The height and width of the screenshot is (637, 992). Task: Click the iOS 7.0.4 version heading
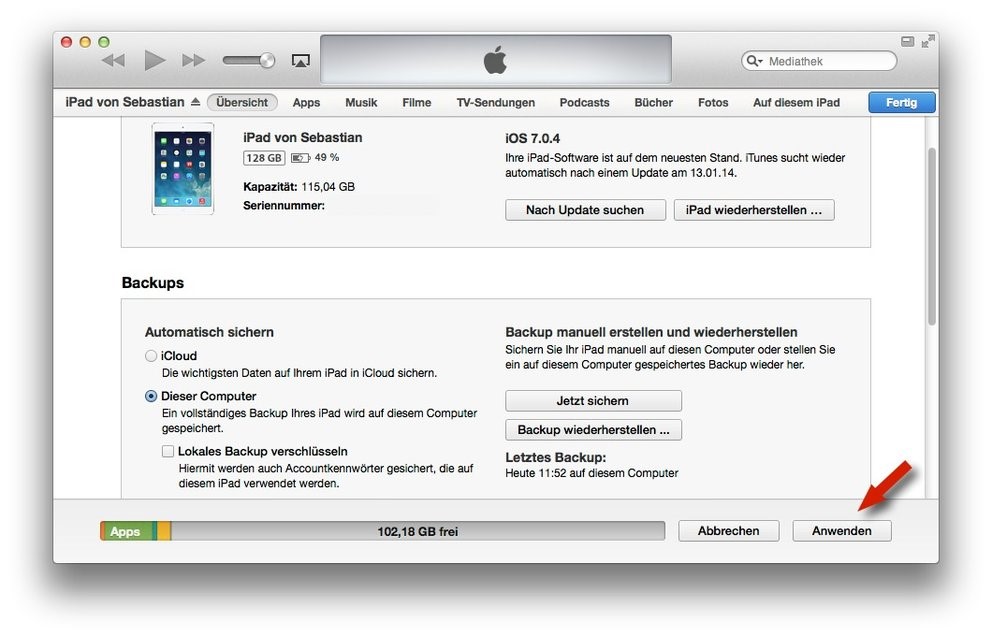(x=532, y=139)
